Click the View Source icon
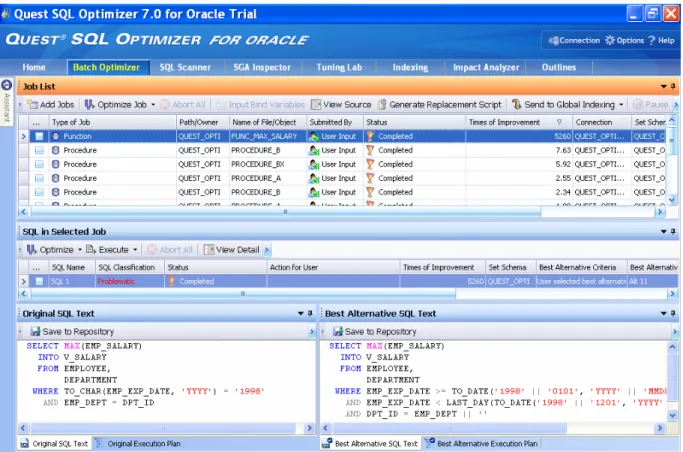 coord(316,105)
